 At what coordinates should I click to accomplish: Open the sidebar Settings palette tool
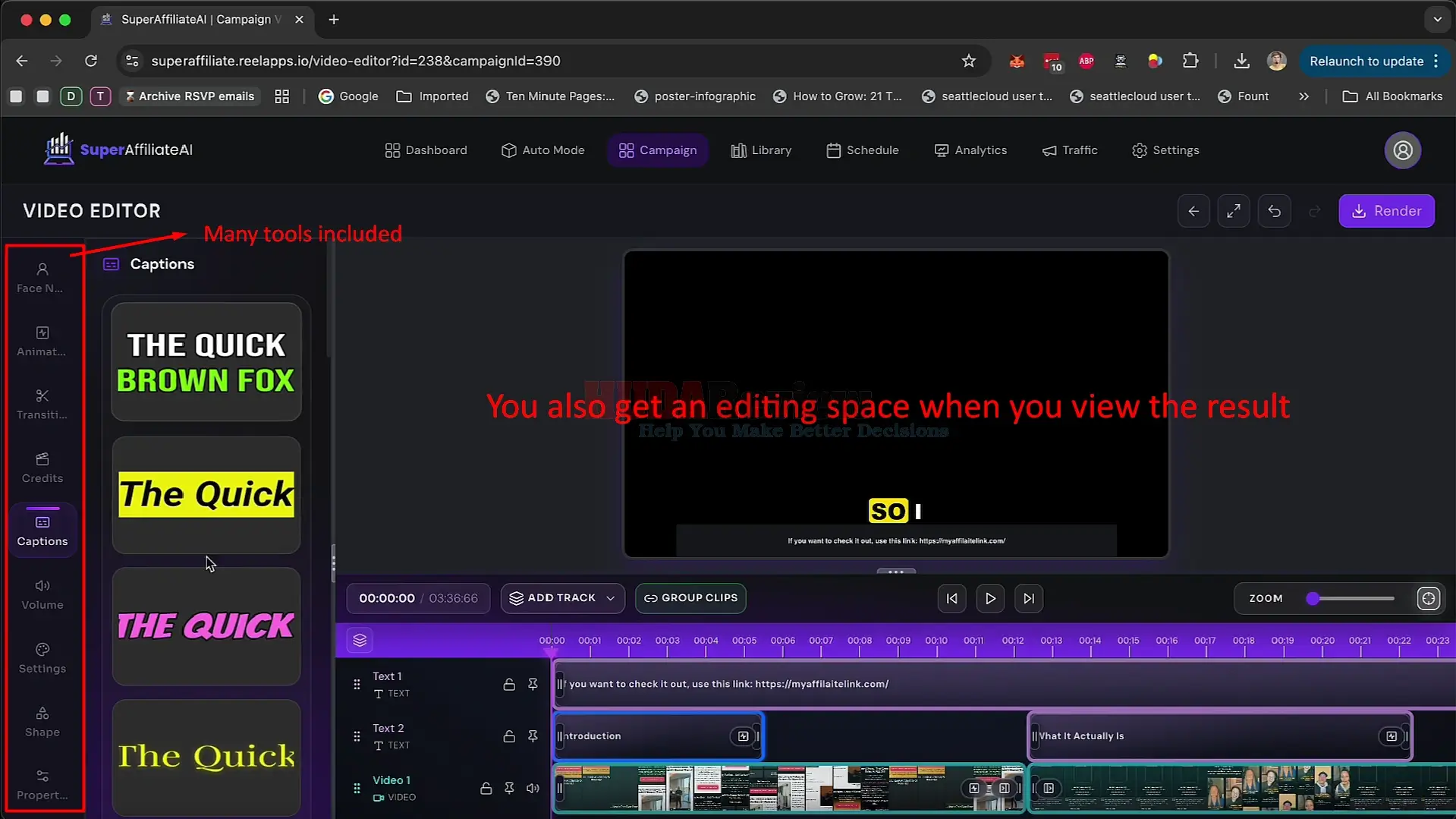pos(42,658)
